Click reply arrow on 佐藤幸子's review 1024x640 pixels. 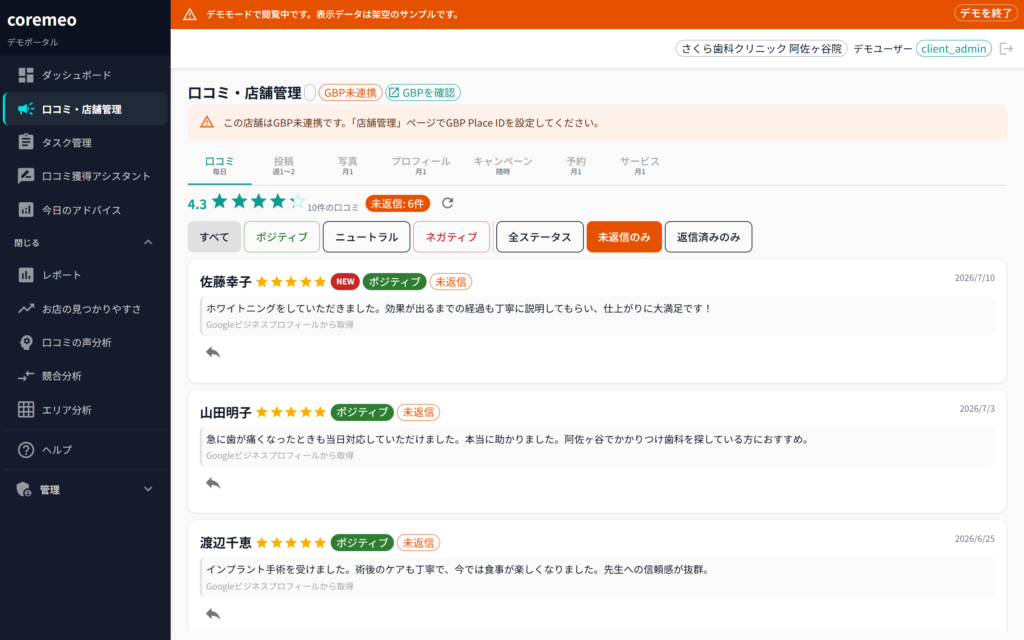tap(213, 353)
